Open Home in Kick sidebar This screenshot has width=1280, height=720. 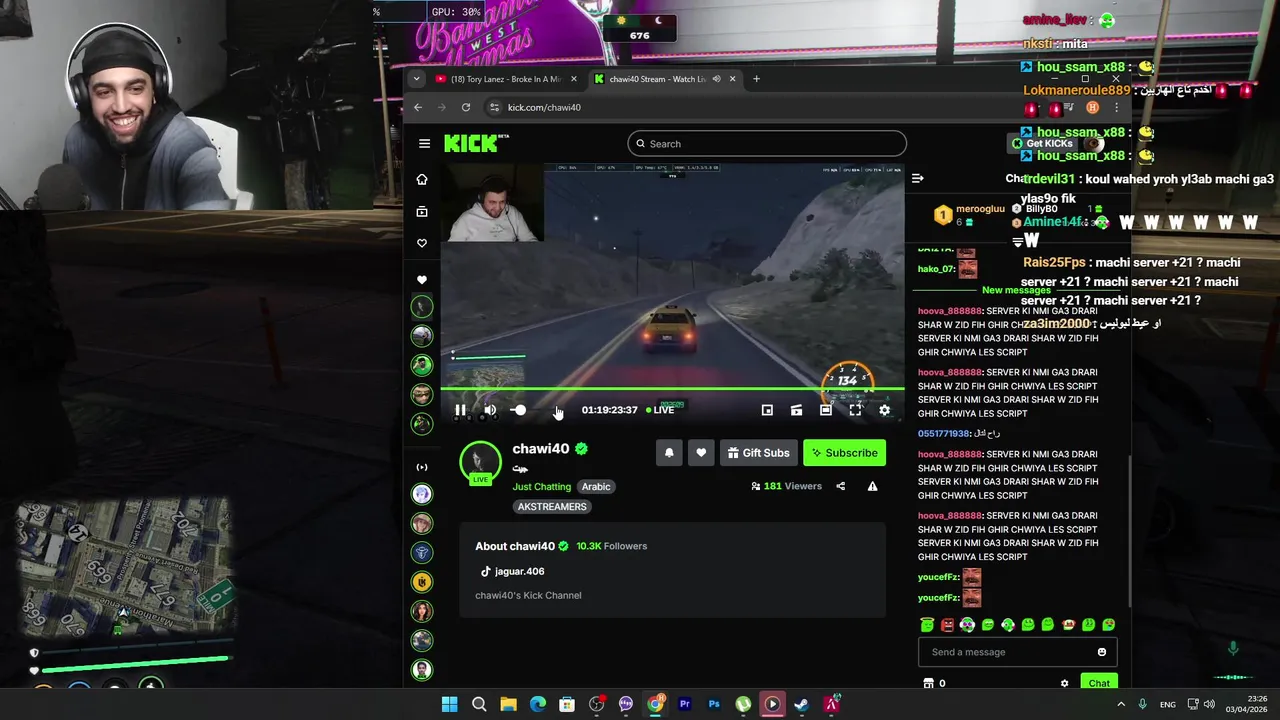click(x=422, y=179)
